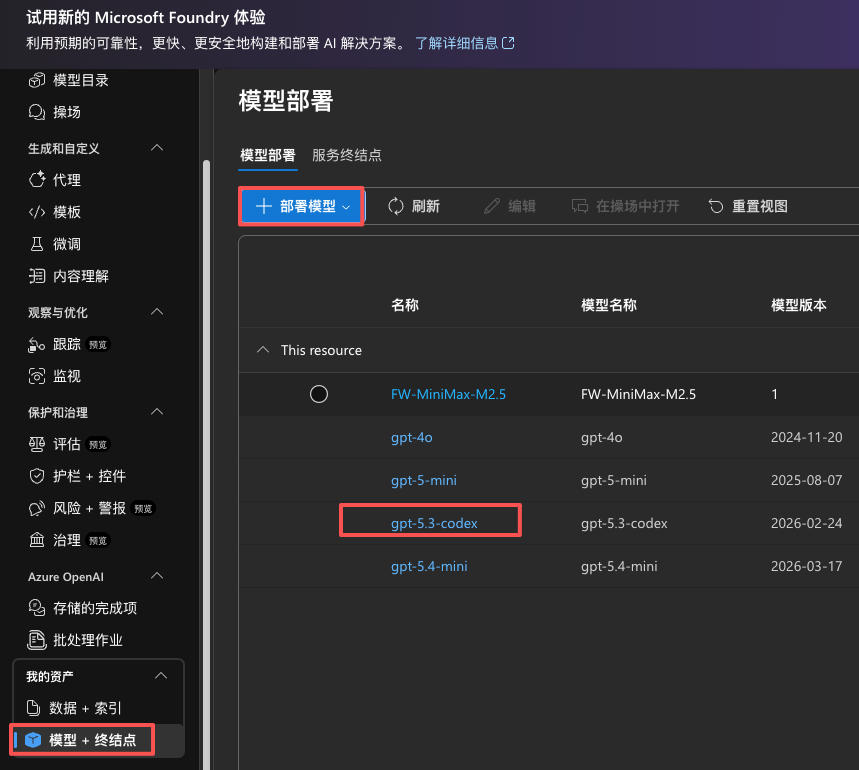Viewport: 859px width, 770px height.
Task: Open the 模型目录 catalog icon
Action: (37, 80)
